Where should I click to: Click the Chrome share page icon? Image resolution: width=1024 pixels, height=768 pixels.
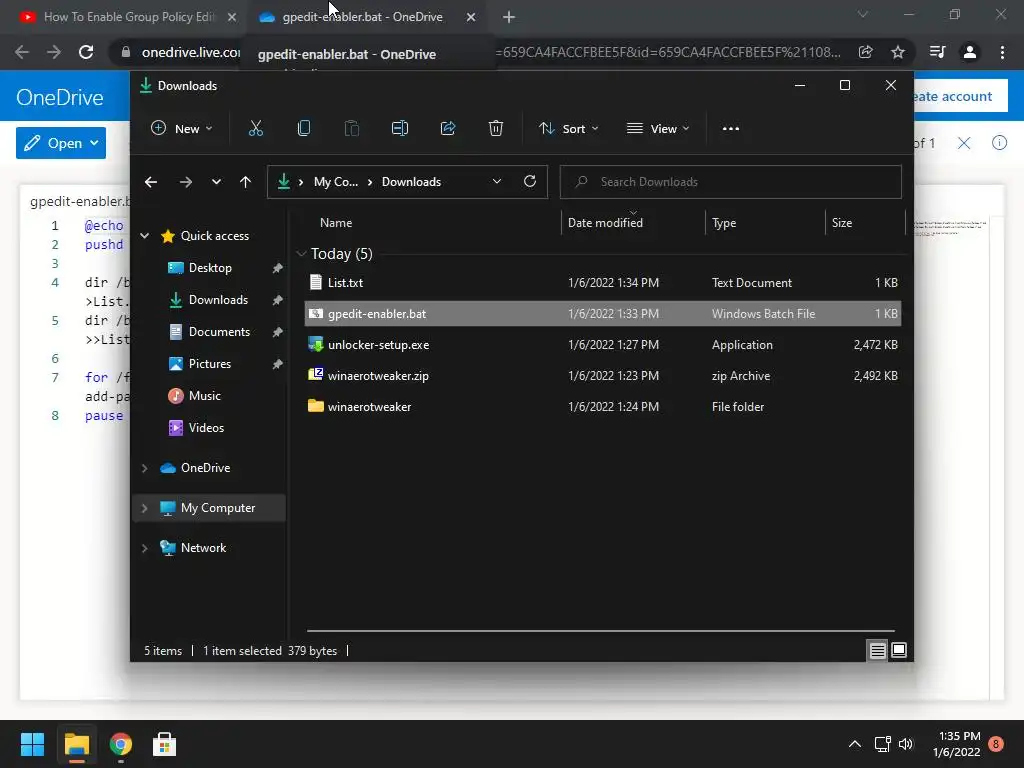[x=866, y=52]
